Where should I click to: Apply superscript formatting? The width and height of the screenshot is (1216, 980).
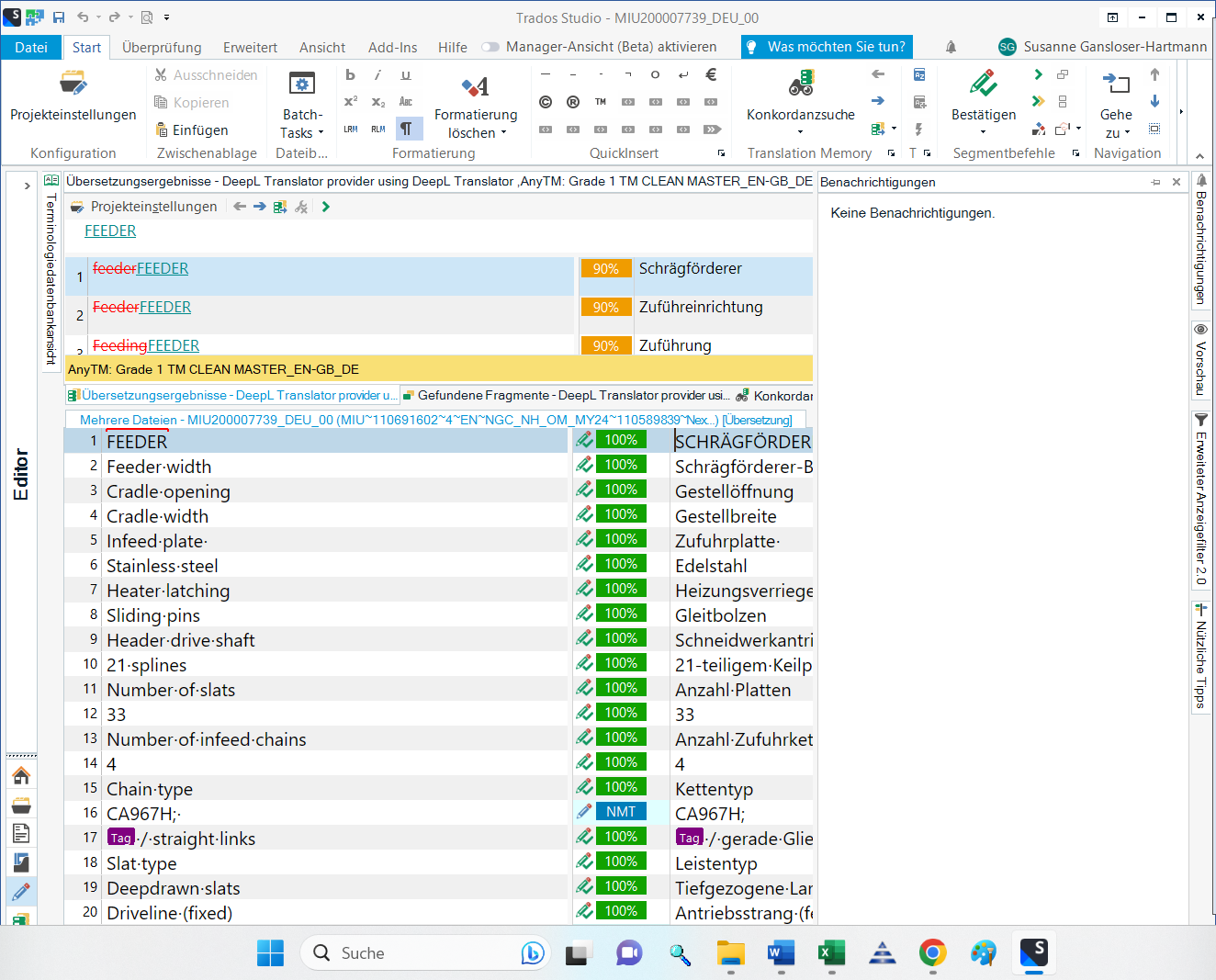pos(350,102)
